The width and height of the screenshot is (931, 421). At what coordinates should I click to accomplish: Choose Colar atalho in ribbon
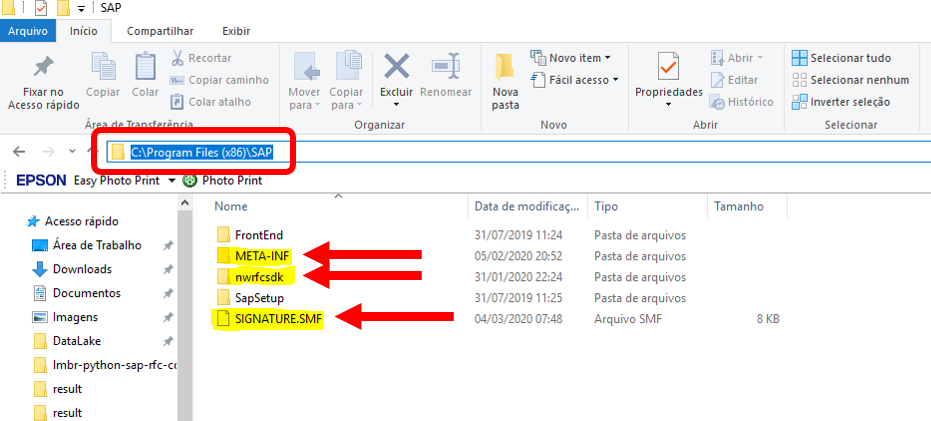tap(211, 102)
